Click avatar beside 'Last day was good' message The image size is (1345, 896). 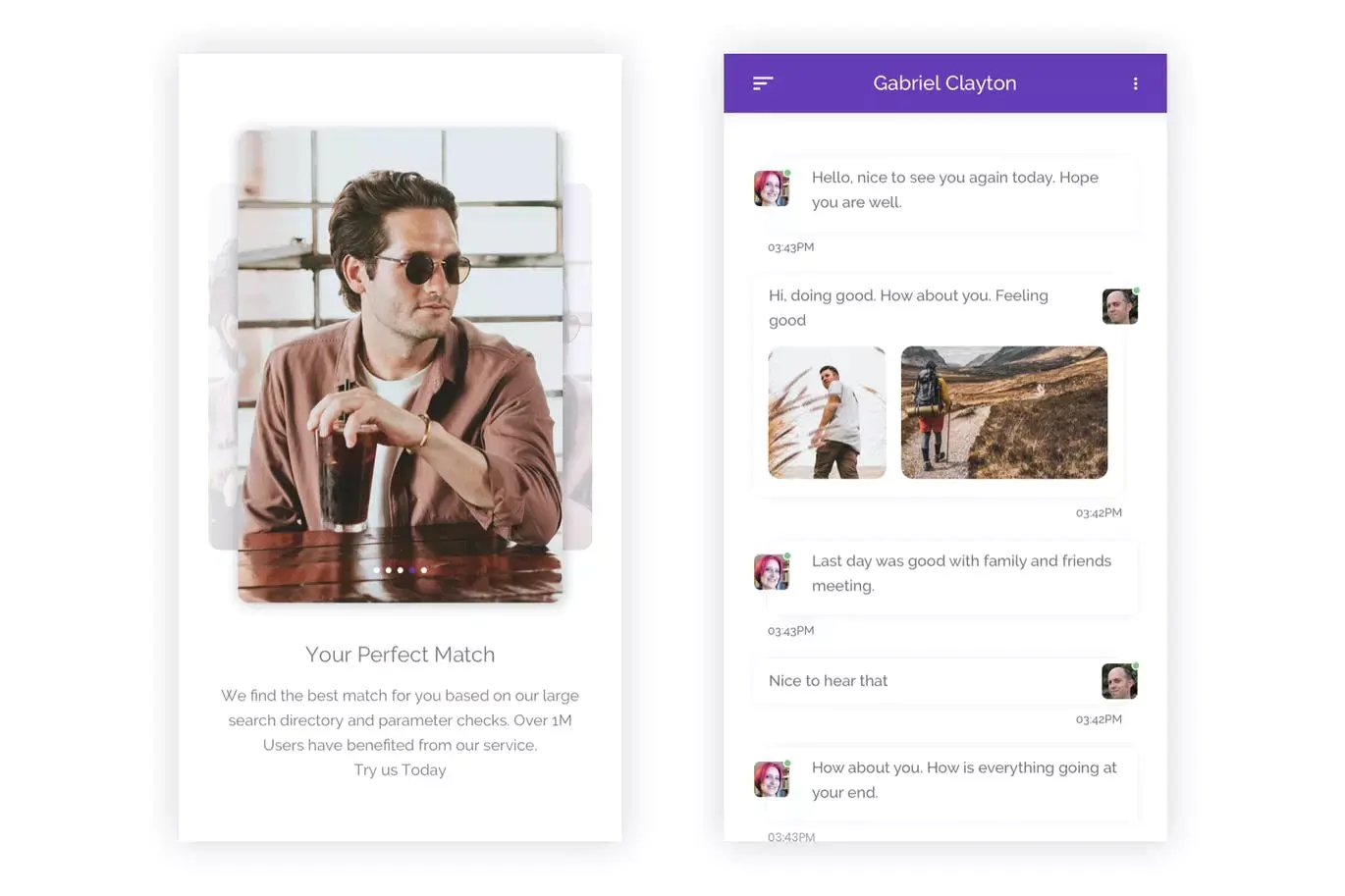pyautogui.click(x=772, y=572)
